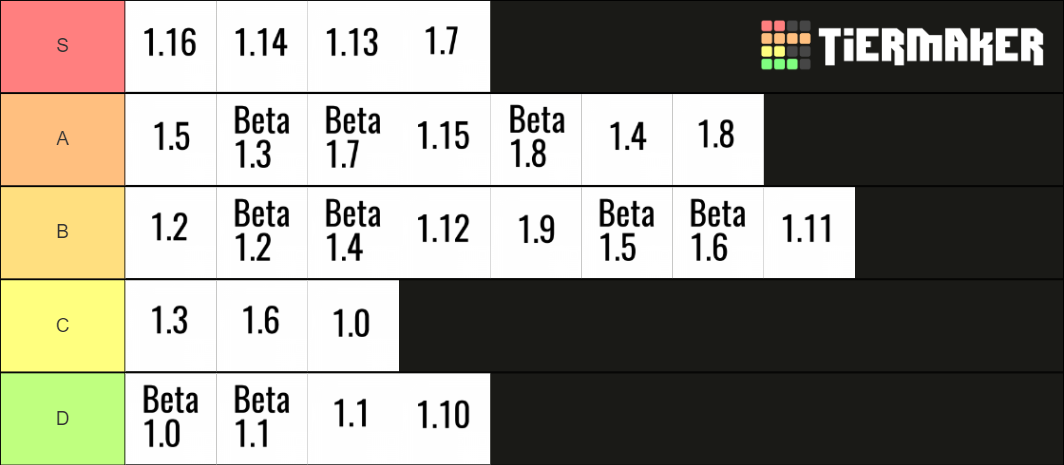Image resolution: width=1064 pixels, height=465 pixels.
Task: Select the Beta 1.4 tile in B tier
Action: [x=353, y=232]
